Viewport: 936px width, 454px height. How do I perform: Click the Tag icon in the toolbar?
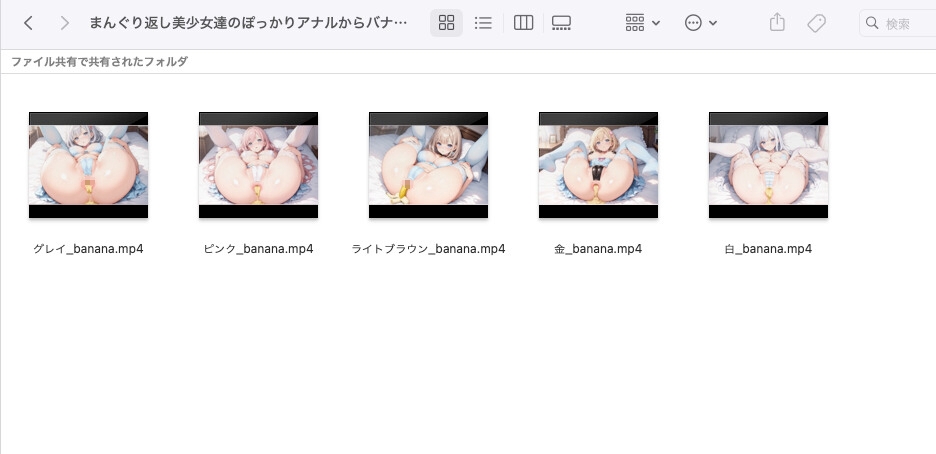pyautogui.click(x=816, y=23)
